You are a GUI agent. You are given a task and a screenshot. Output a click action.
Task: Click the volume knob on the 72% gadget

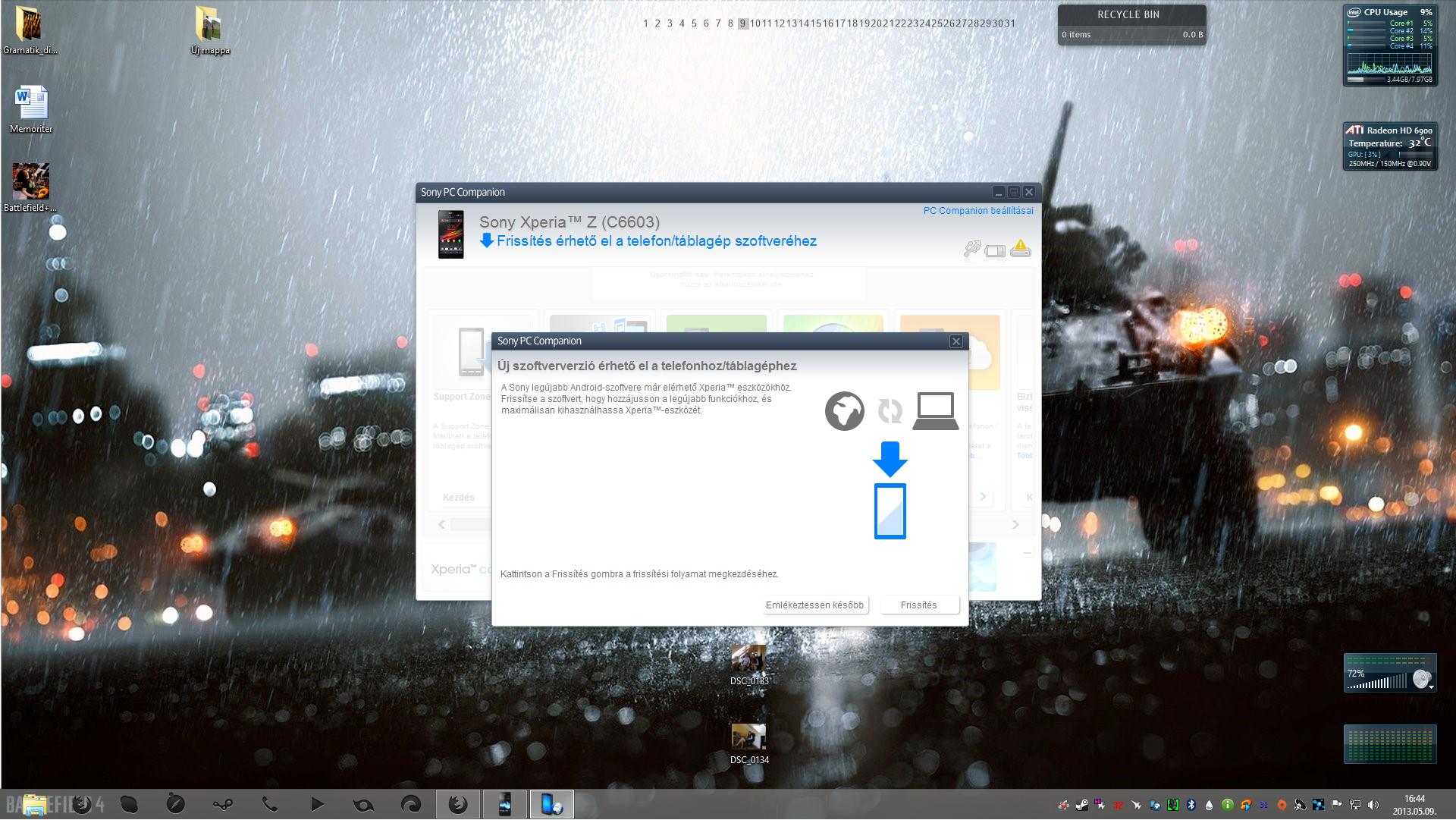1421,679
